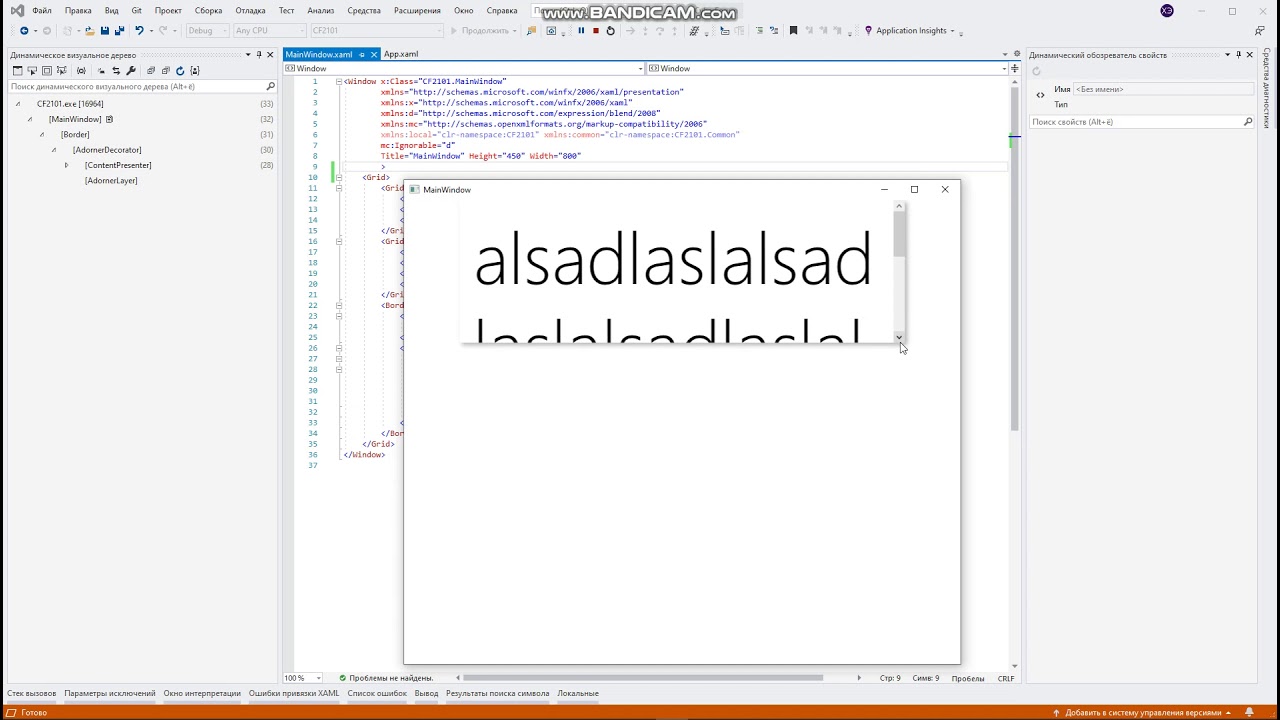Open the Расширения menu
The image size is (1280, 720).
(x=417, y=11)
